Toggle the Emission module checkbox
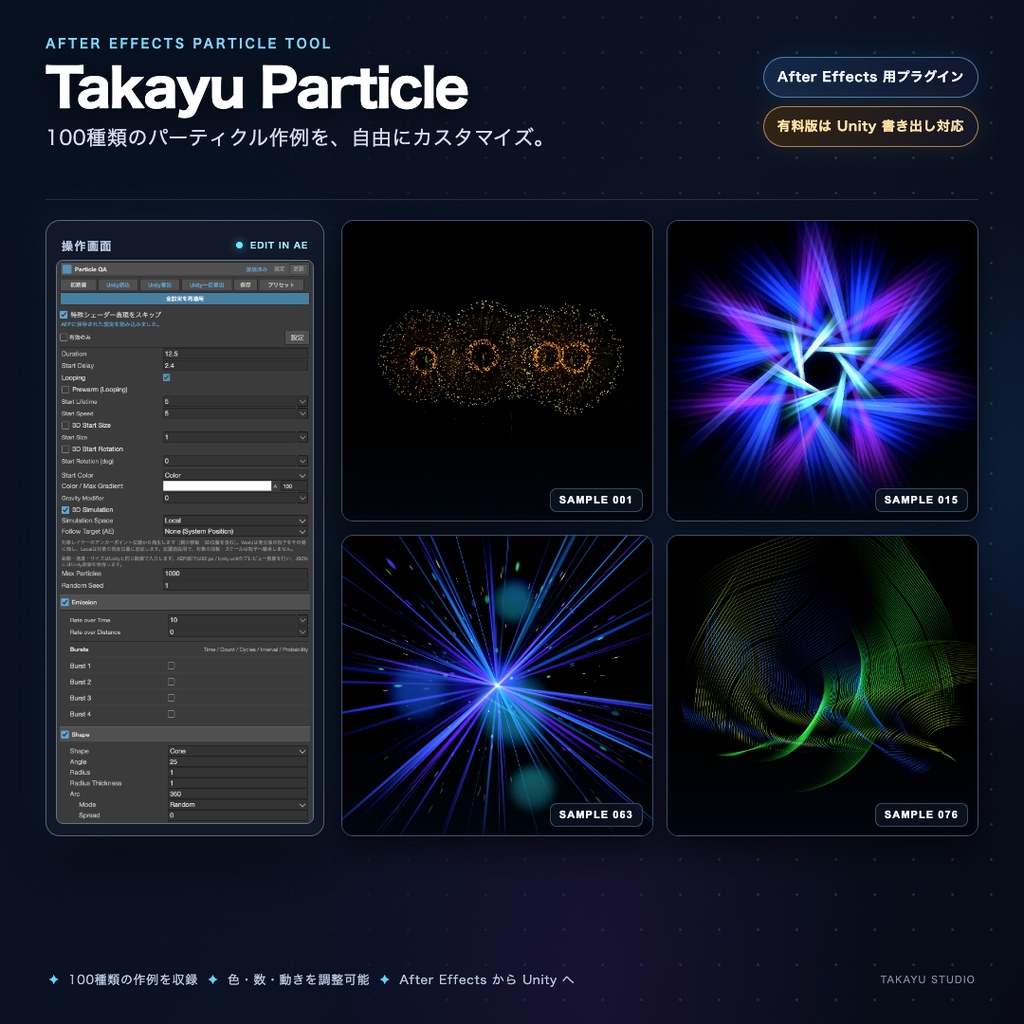Image resolution: width=1024 pixels, height=1024 pixels. (65, 602)
